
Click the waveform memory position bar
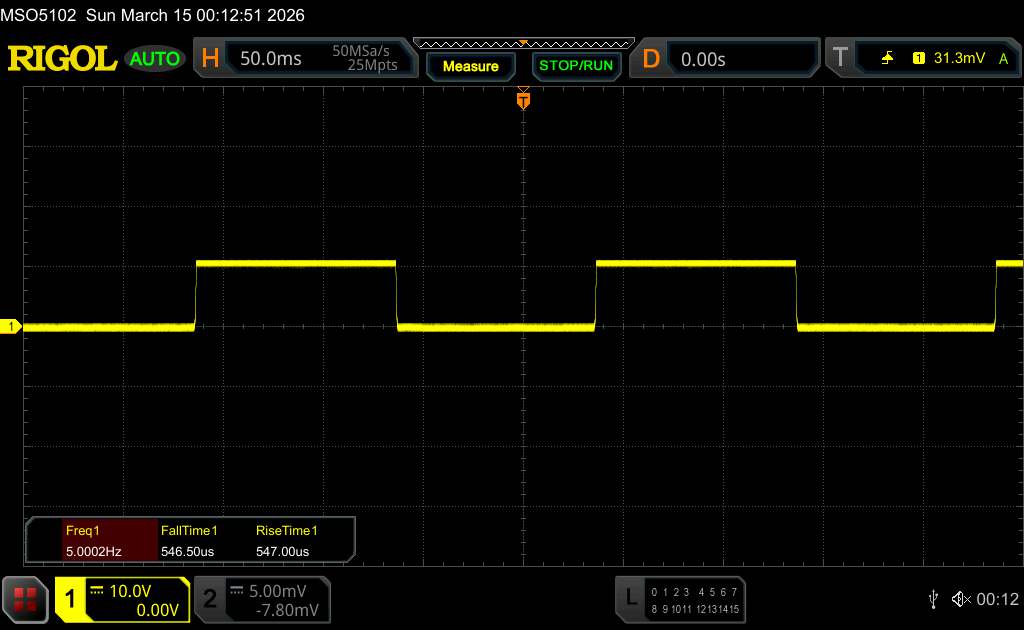(523, 43)
